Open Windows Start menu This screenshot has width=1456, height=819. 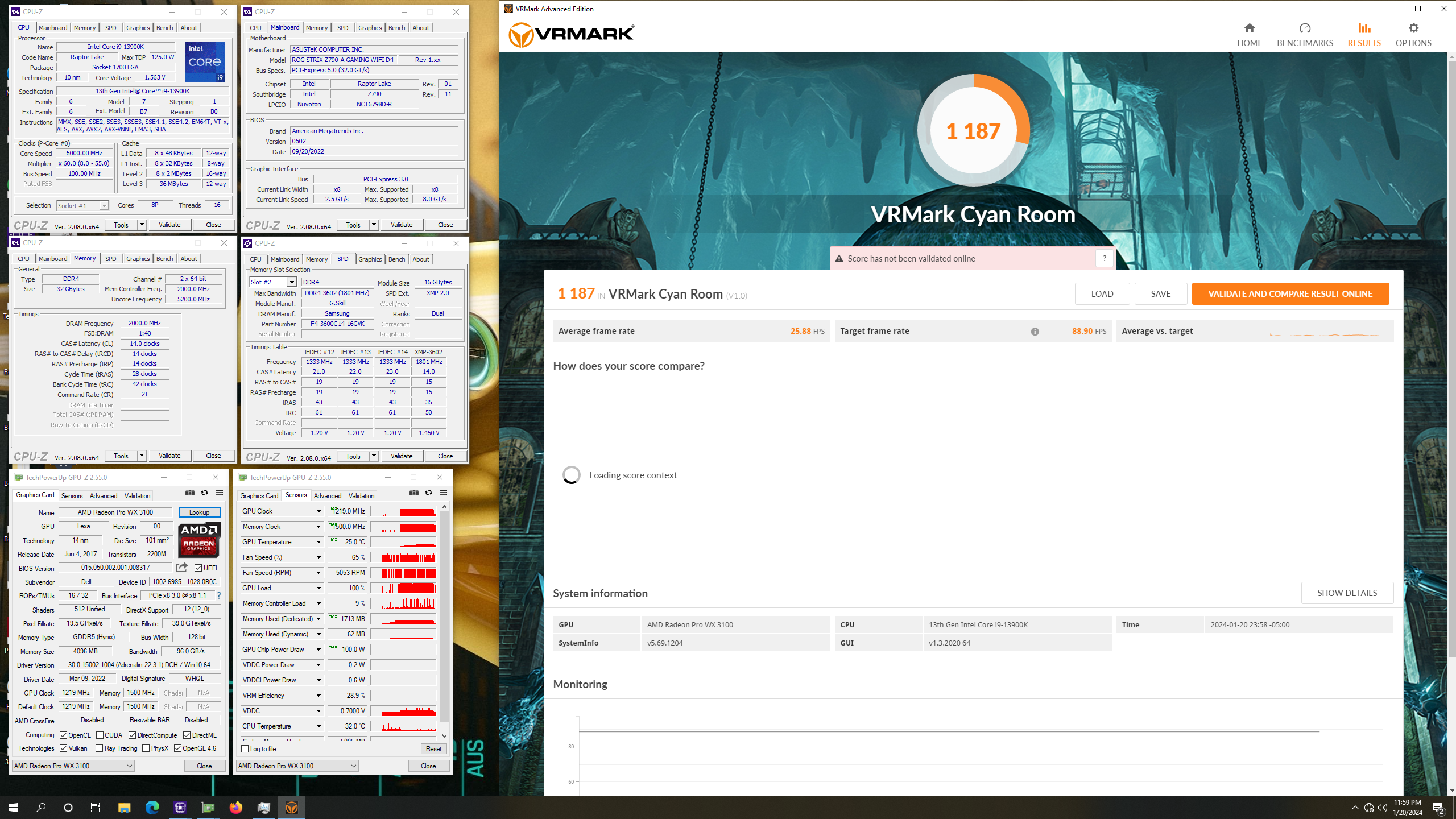pos(14,807)
